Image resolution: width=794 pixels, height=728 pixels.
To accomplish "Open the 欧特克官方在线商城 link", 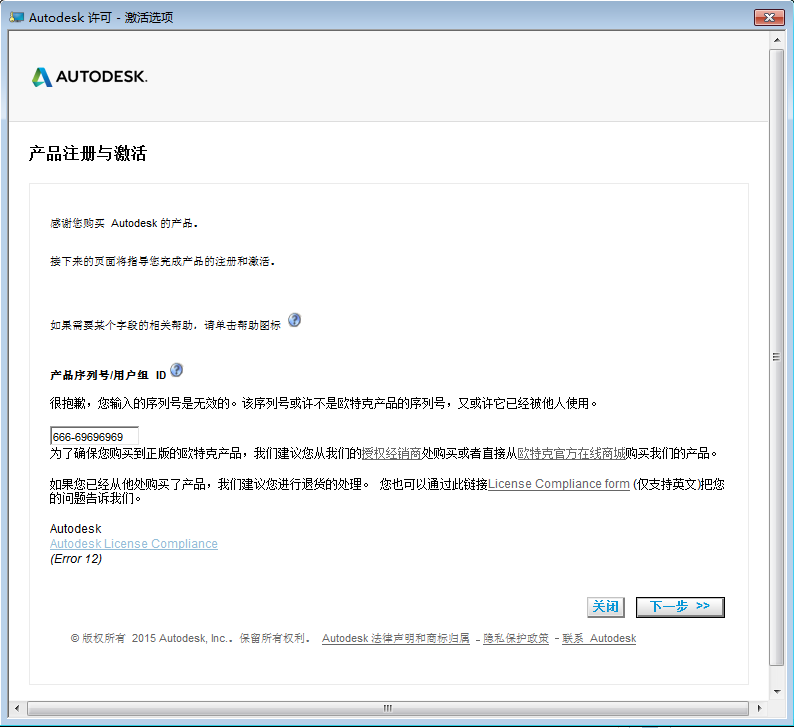I will (x=571, y=454).
